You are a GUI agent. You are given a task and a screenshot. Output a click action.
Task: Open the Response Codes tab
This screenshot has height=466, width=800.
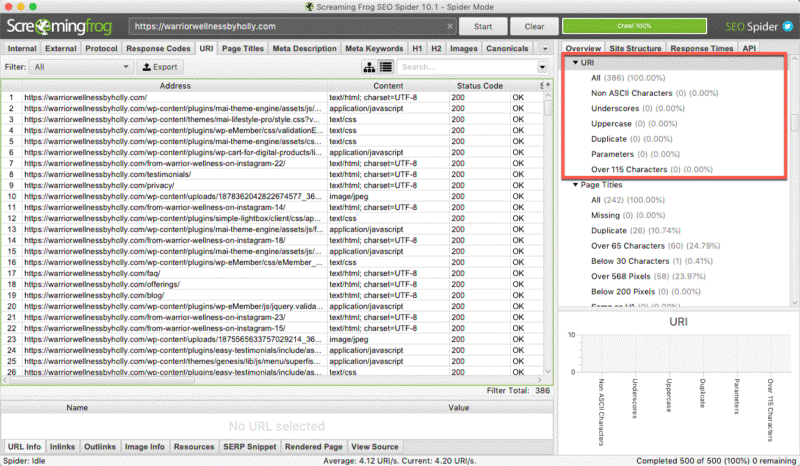pos(158,48)
